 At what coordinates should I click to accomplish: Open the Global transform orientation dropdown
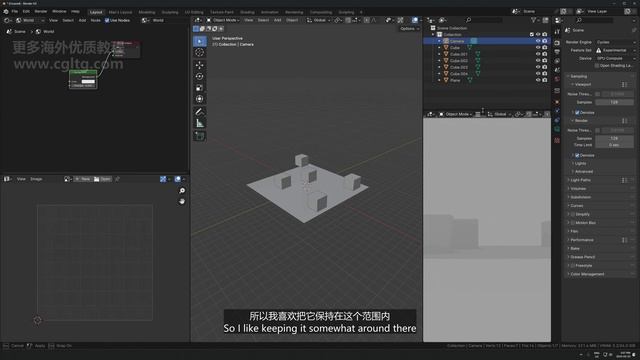[x=318, y=20]
